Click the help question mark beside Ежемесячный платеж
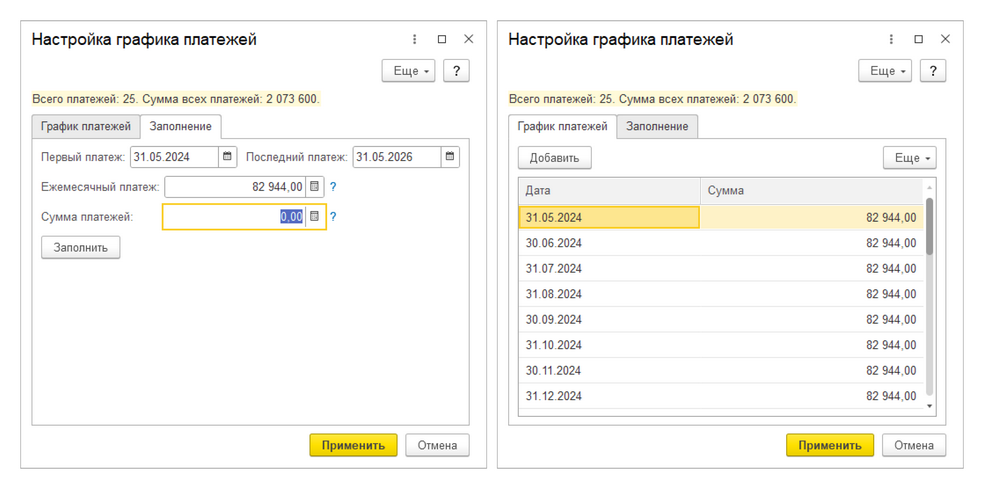The height and width of the screenshot is (489, 984). pyautogui.click(x=334, y=187)
